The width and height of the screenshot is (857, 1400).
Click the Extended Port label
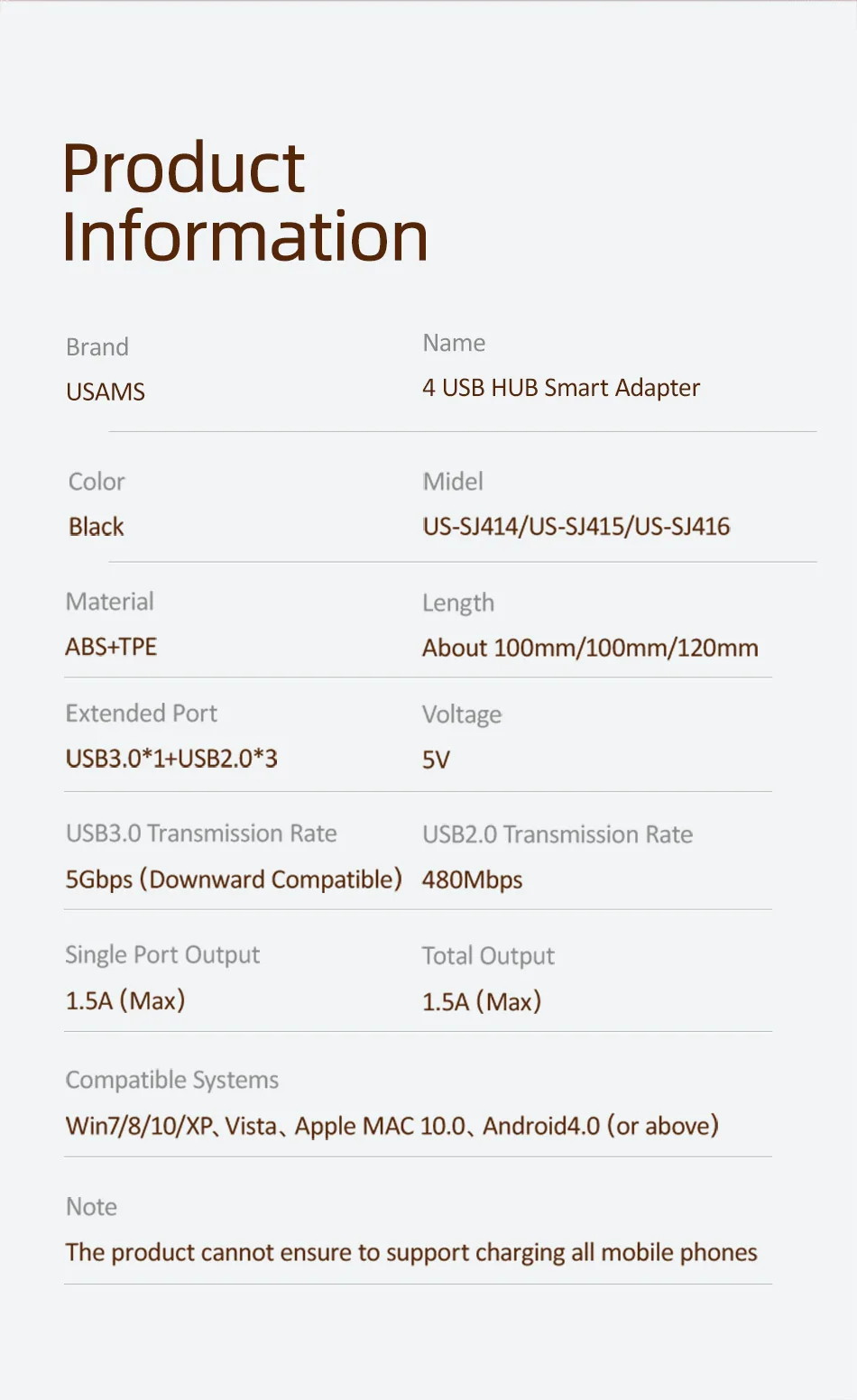click(142, 714)
